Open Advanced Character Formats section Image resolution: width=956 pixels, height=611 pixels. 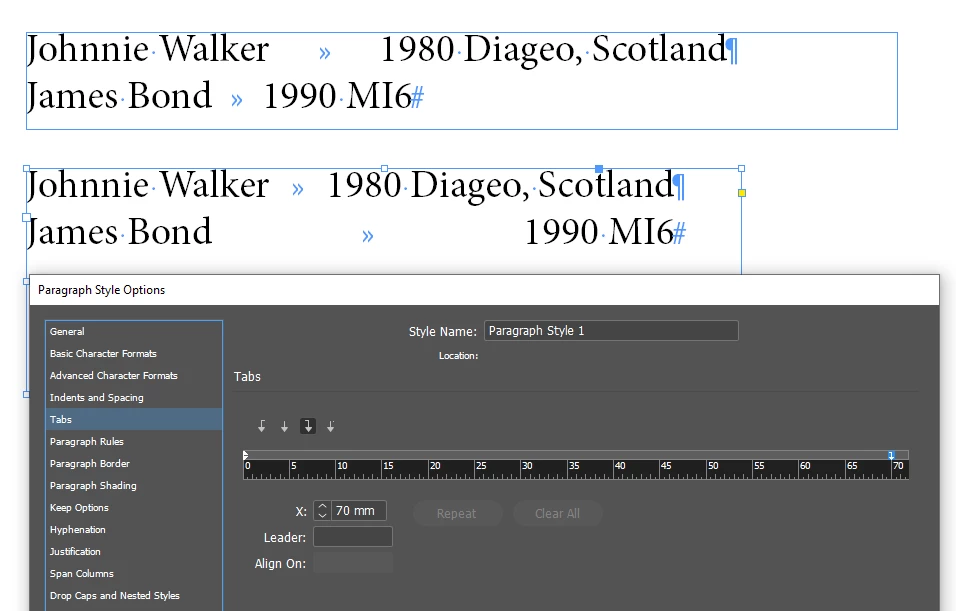pyautogui.click(x=134, y=376)
